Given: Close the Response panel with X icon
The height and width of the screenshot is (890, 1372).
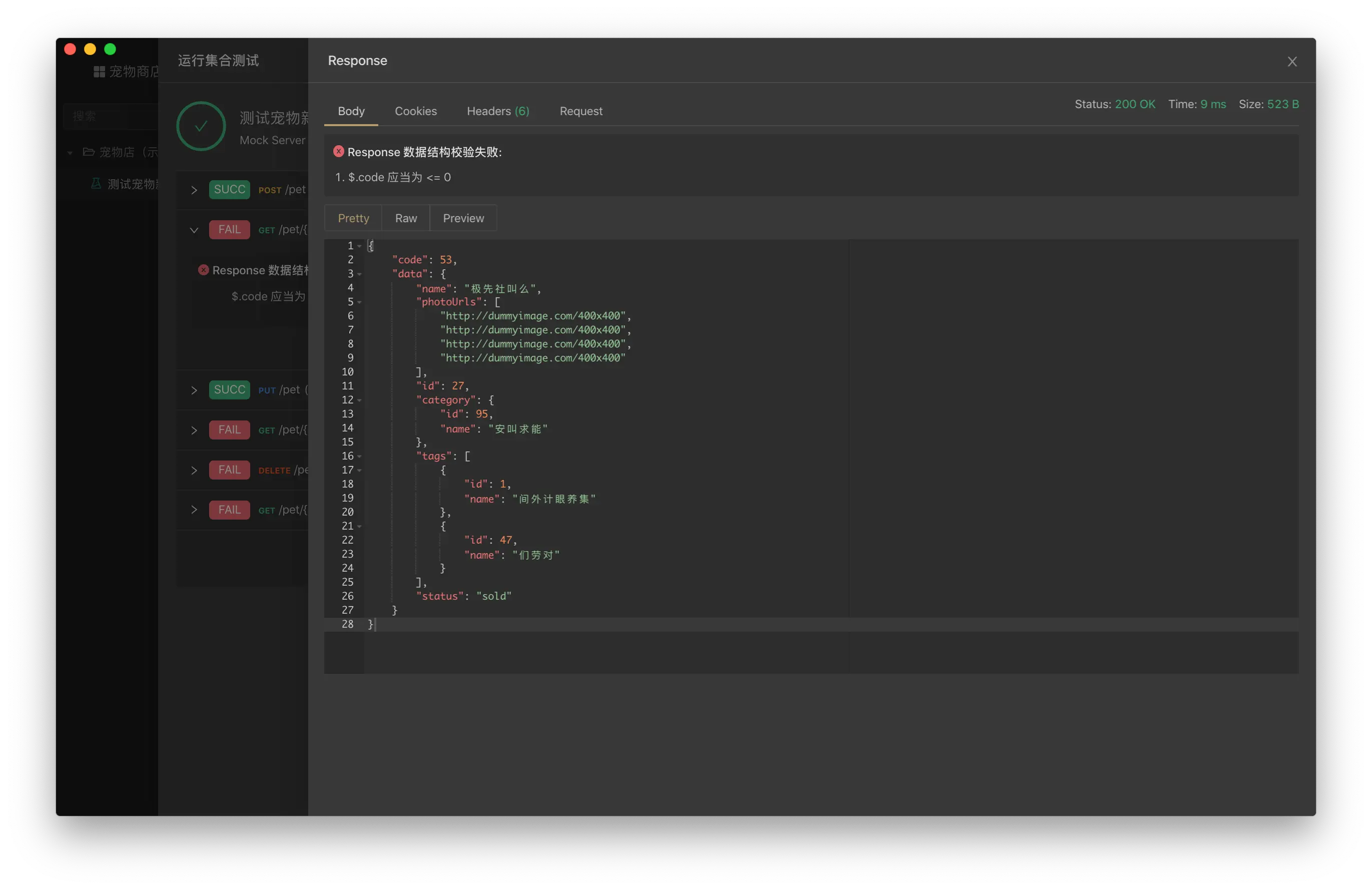Looking at the screenshot, I should click(1292, 62).
